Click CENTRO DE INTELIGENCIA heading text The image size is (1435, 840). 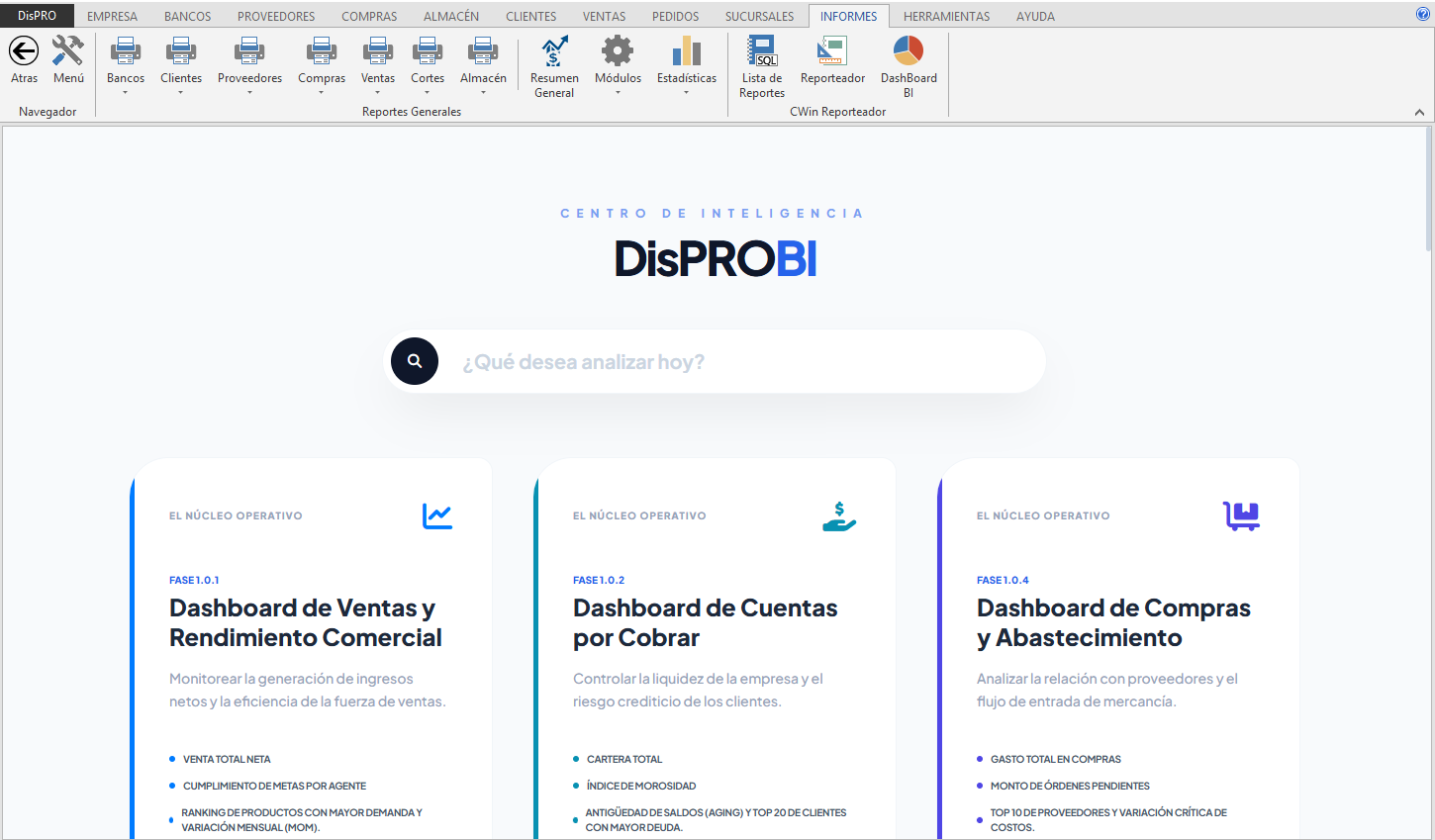[712, 213]
